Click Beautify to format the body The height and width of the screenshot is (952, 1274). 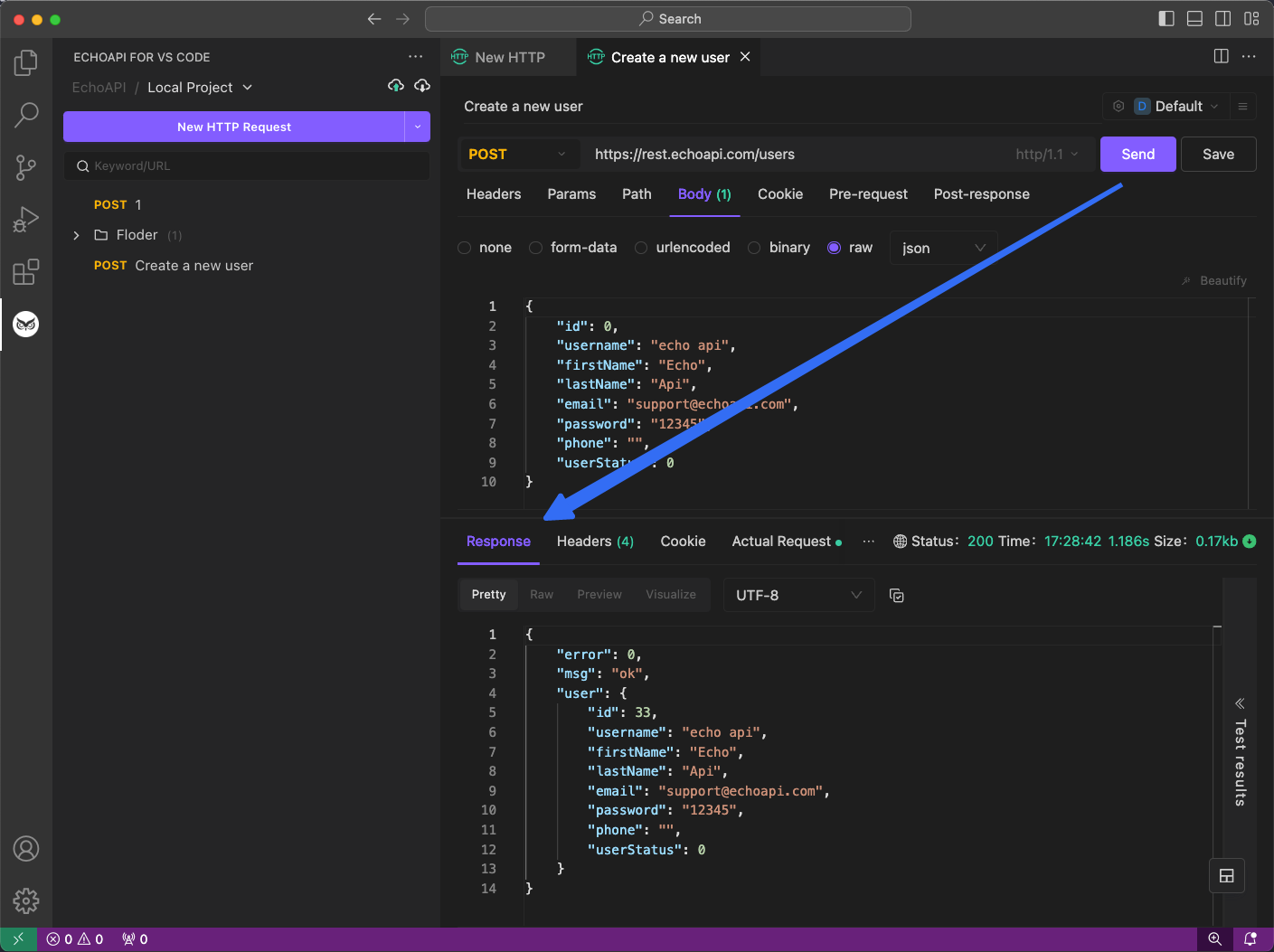pyautogui.click(x=1214, y=280)
